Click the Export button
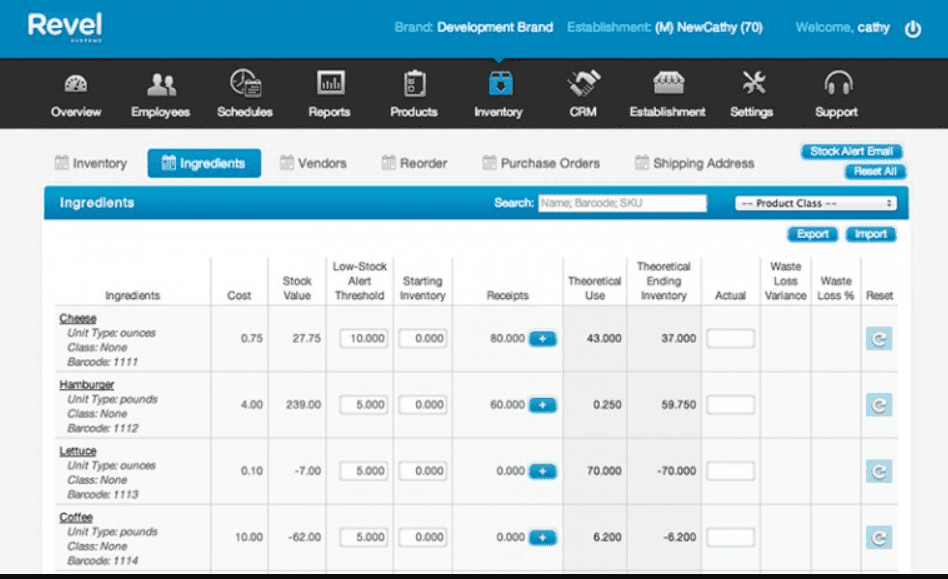 click(x=813, y=234)
